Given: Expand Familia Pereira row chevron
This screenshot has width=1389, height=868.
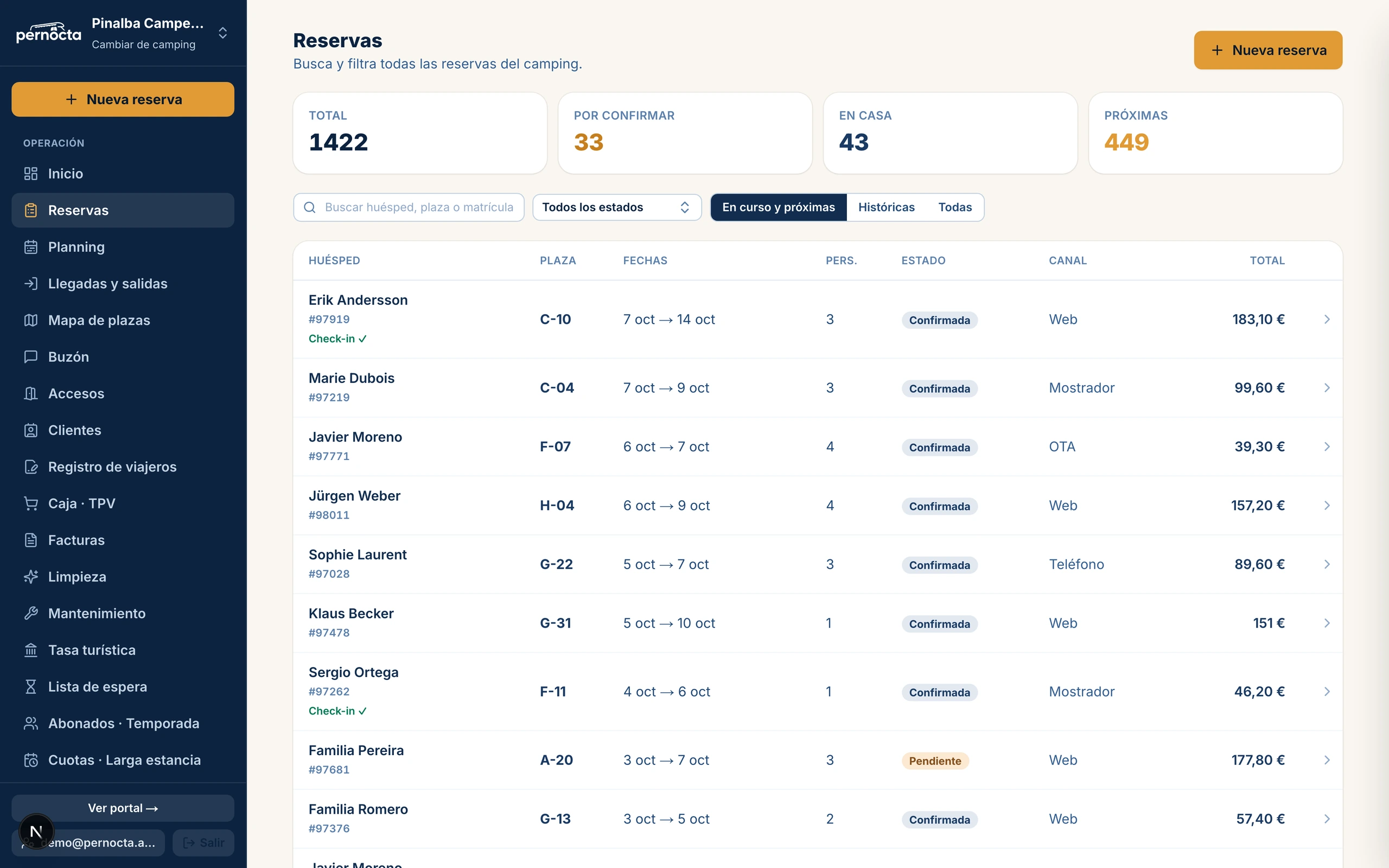Looking at the screenshot, I should point(1327,760).
